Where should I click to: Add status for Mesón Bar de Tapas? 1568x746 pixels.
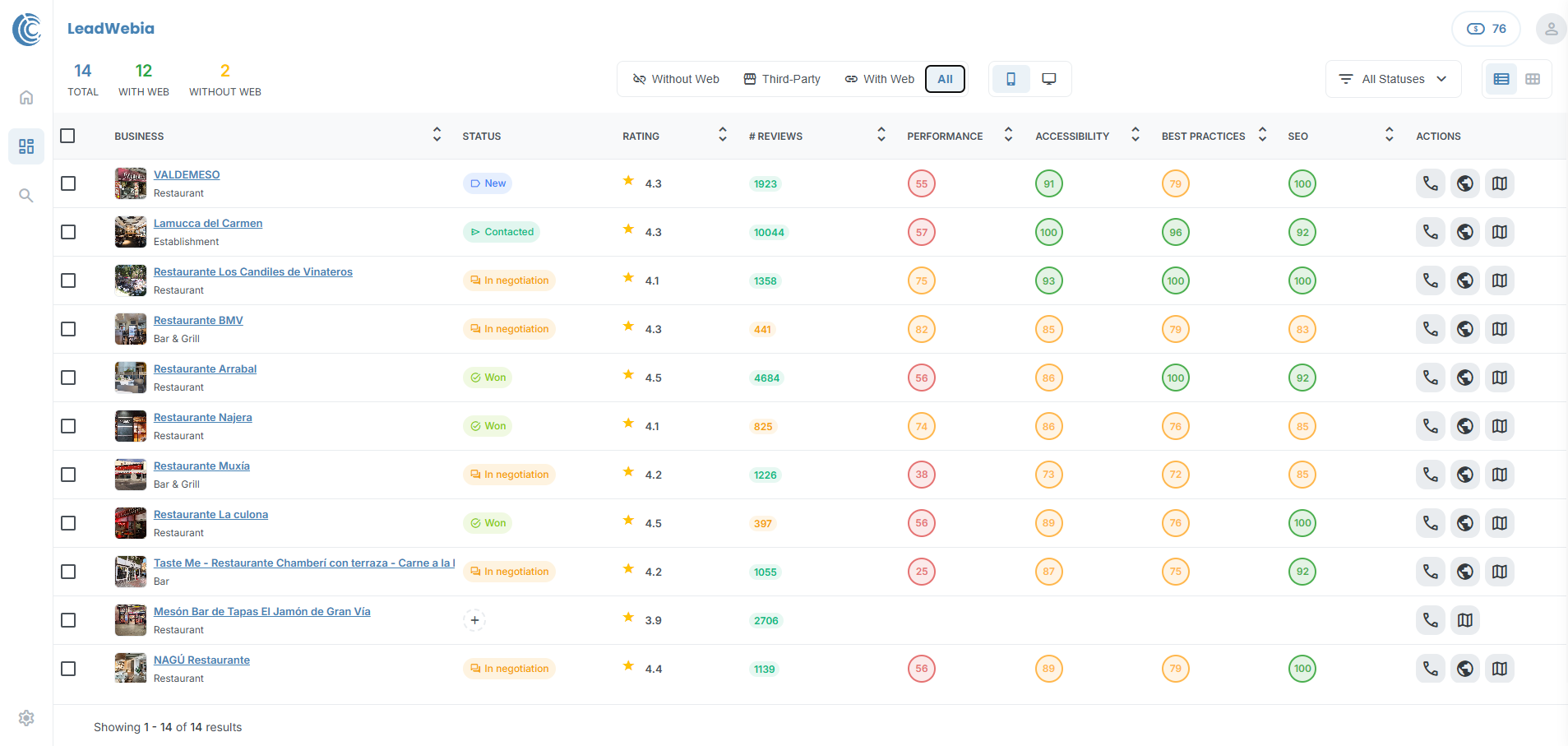(x=474, y=620)
